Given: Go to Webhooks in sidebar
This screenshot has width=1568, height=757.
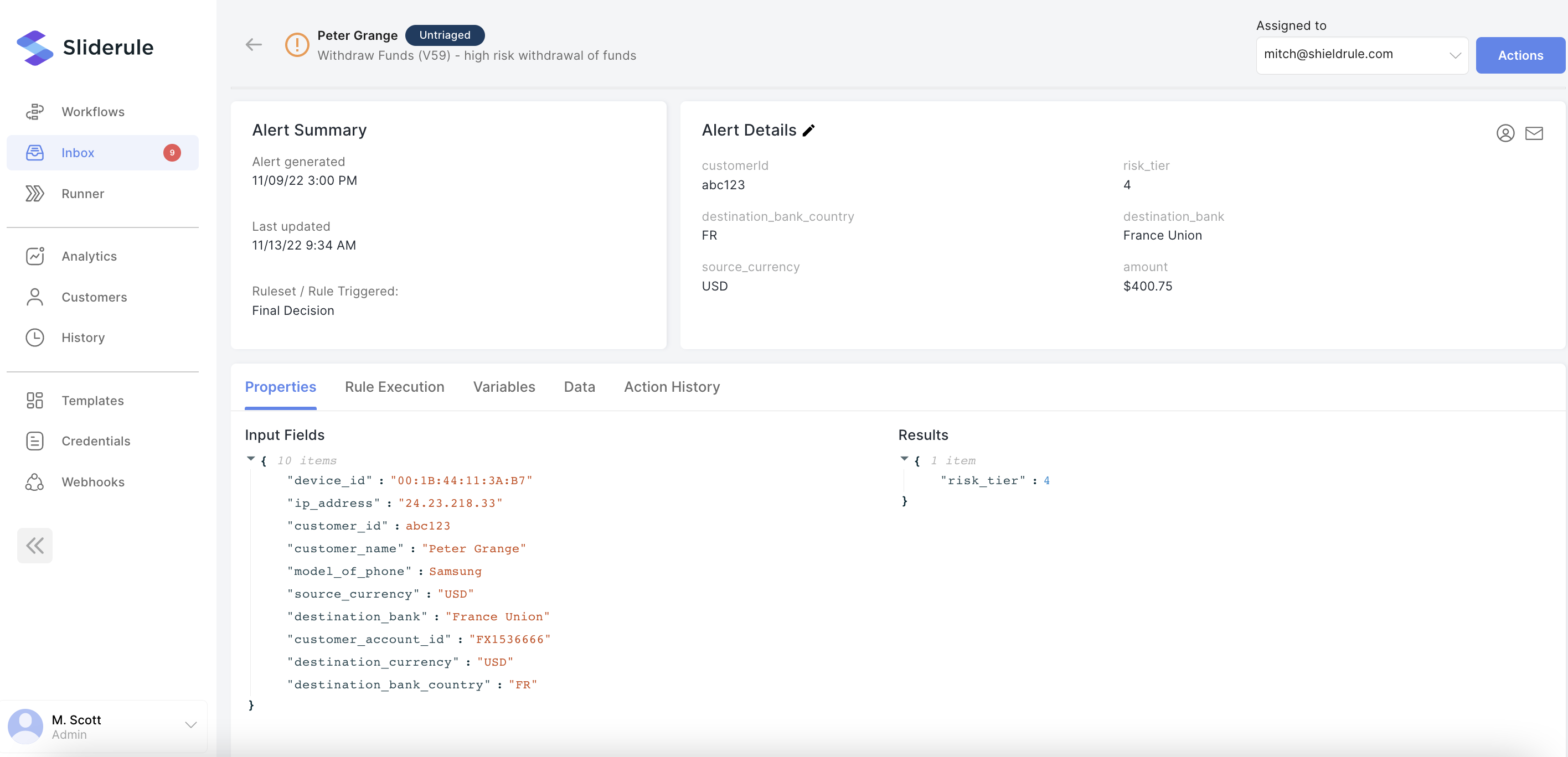Looking at the screenshot, I should click(92, 482).
